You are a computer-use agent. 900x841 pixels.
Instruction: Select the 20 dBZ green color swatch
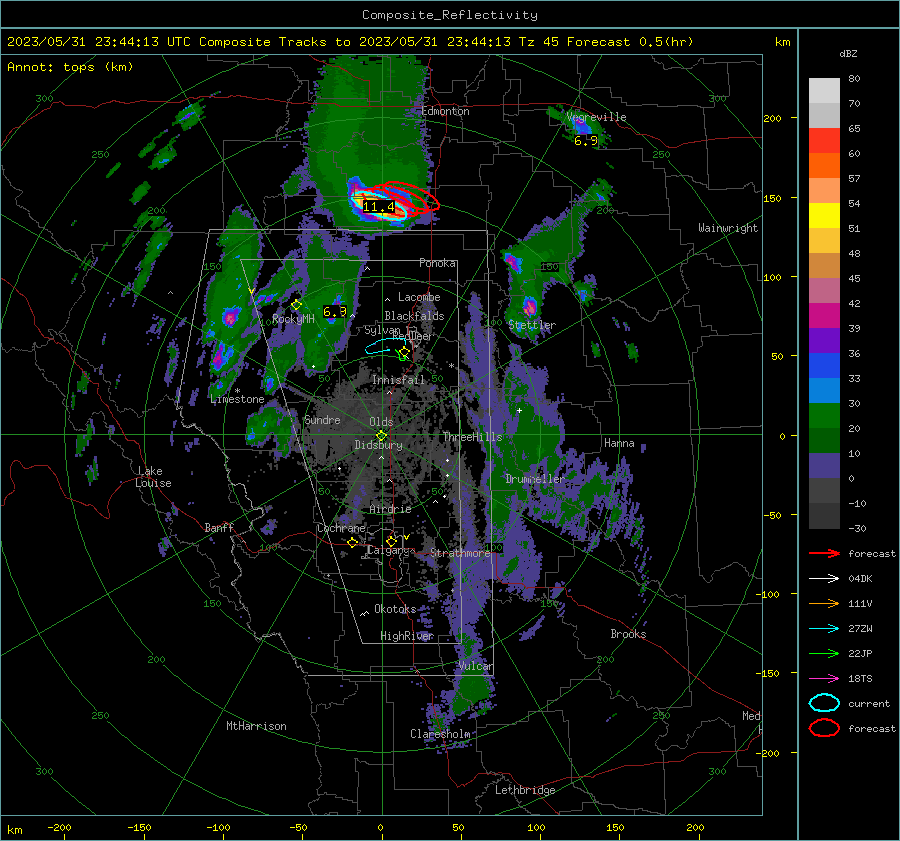point(824,416)
